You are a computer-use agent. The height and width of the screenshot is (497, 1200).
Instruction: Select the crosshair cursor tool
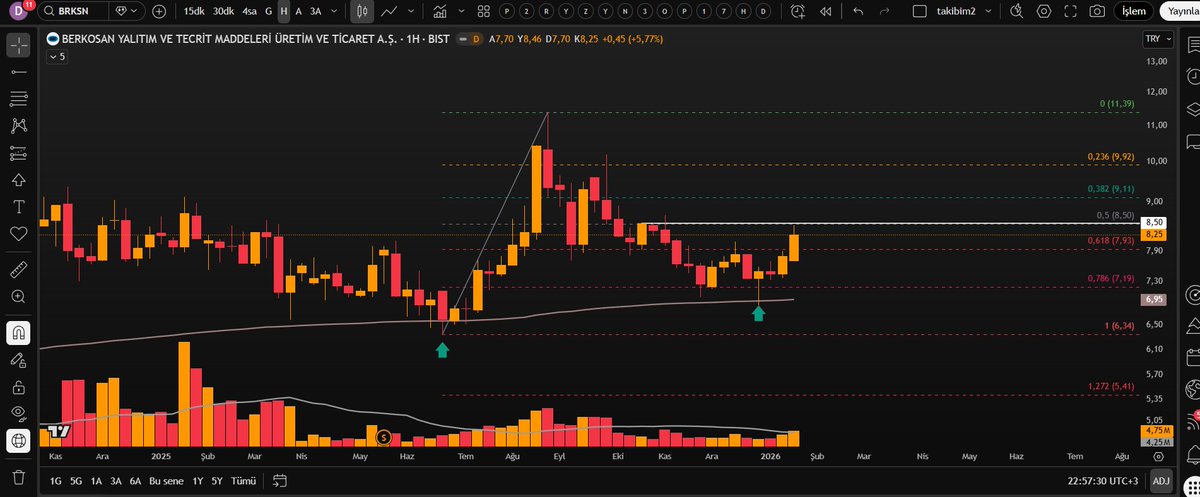coord(18,46)
